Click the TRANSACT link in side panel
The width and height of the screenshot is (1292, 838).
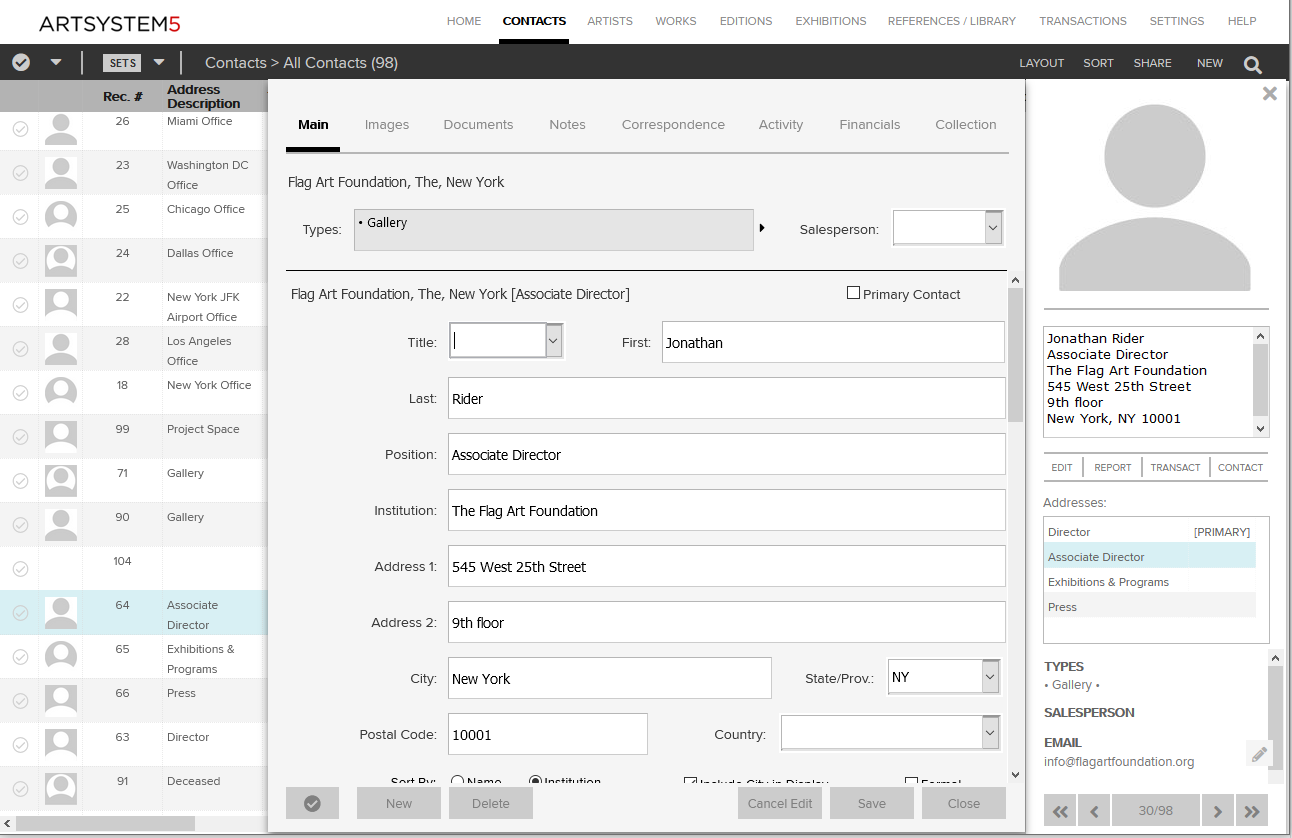point(1175,467)
